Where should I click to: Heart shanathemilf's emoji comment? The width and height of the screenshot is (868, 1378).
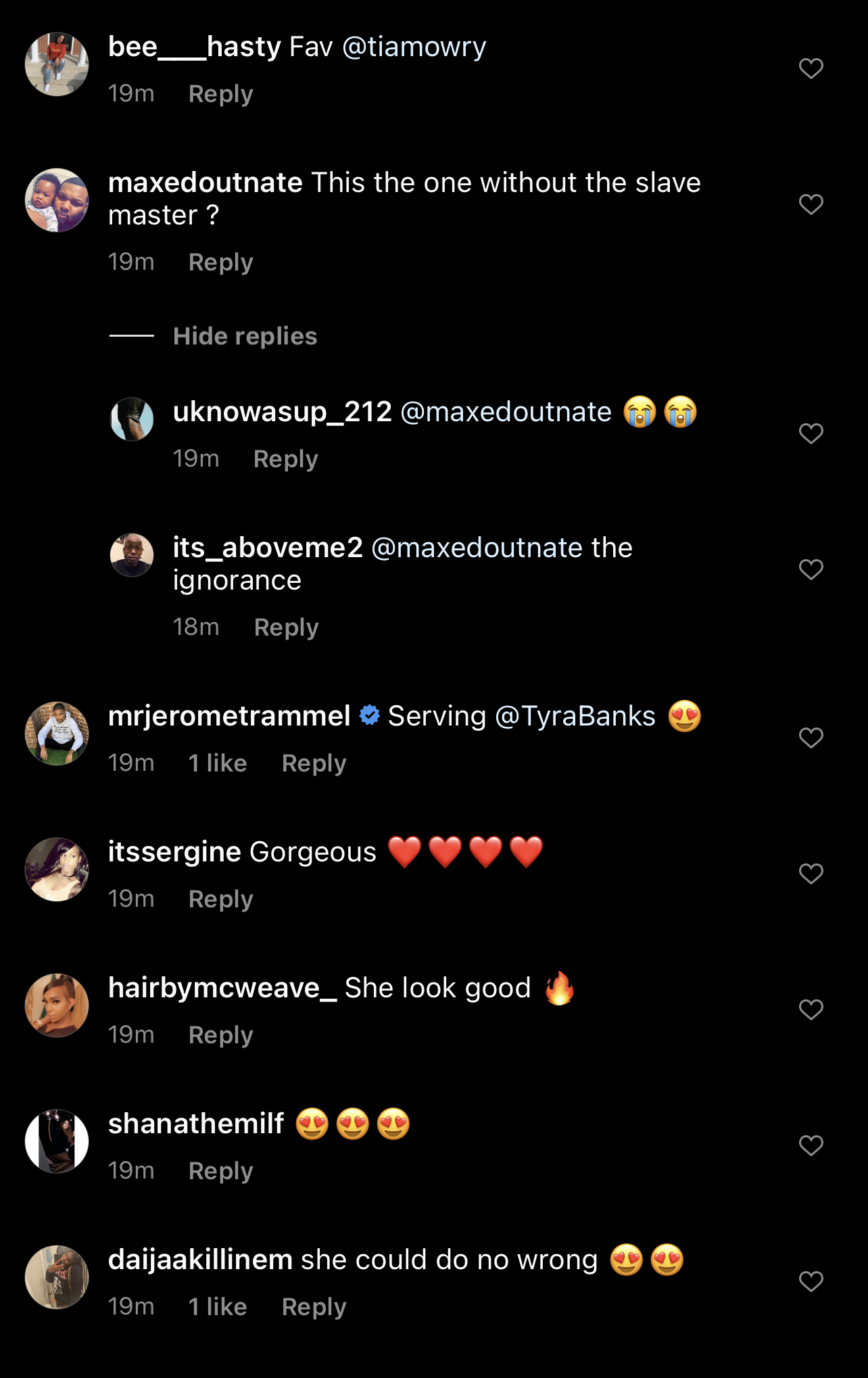(x=811, y=1145)
